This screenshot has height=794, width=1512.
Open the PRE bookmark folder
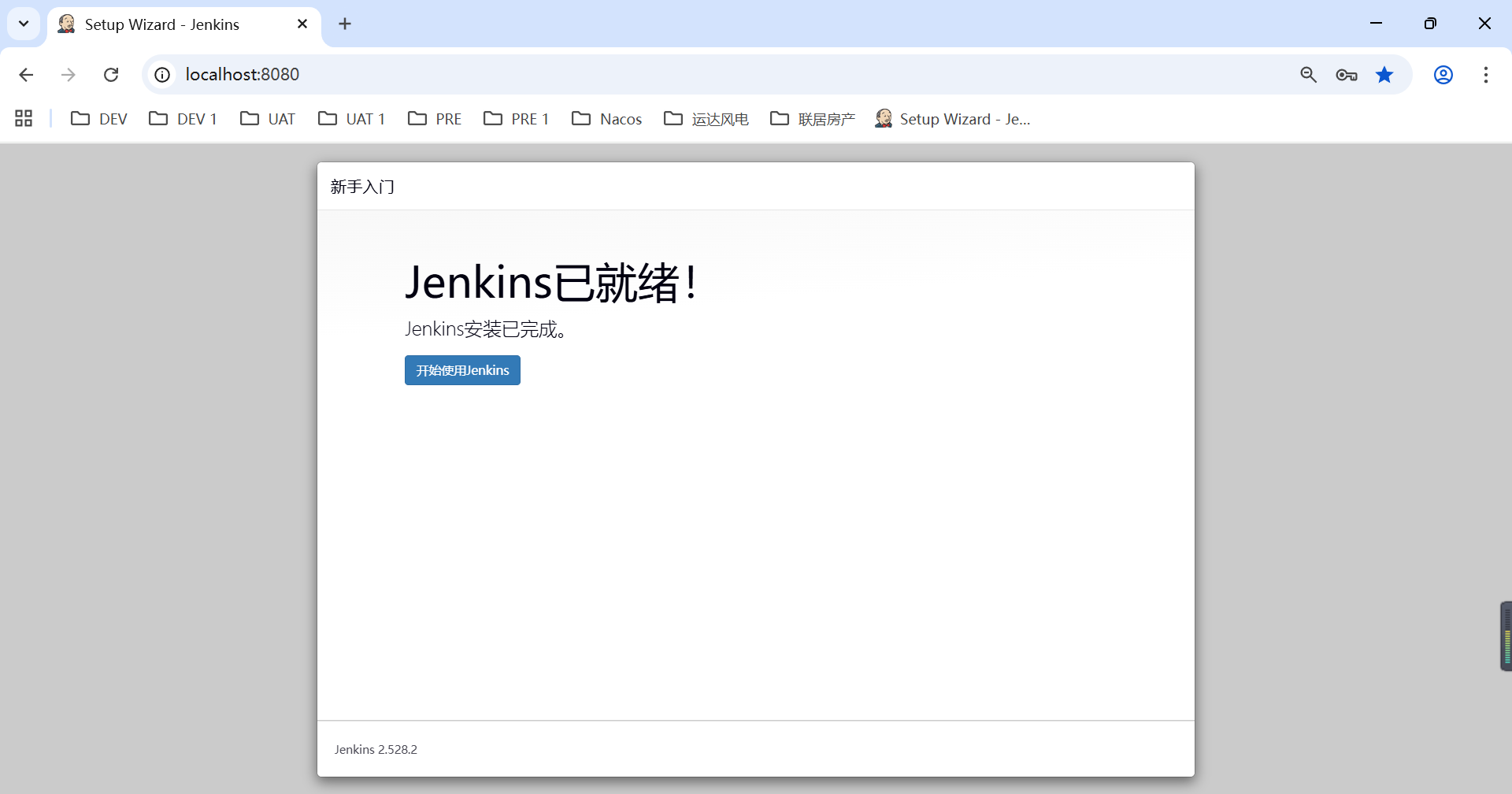click(435, 119)
